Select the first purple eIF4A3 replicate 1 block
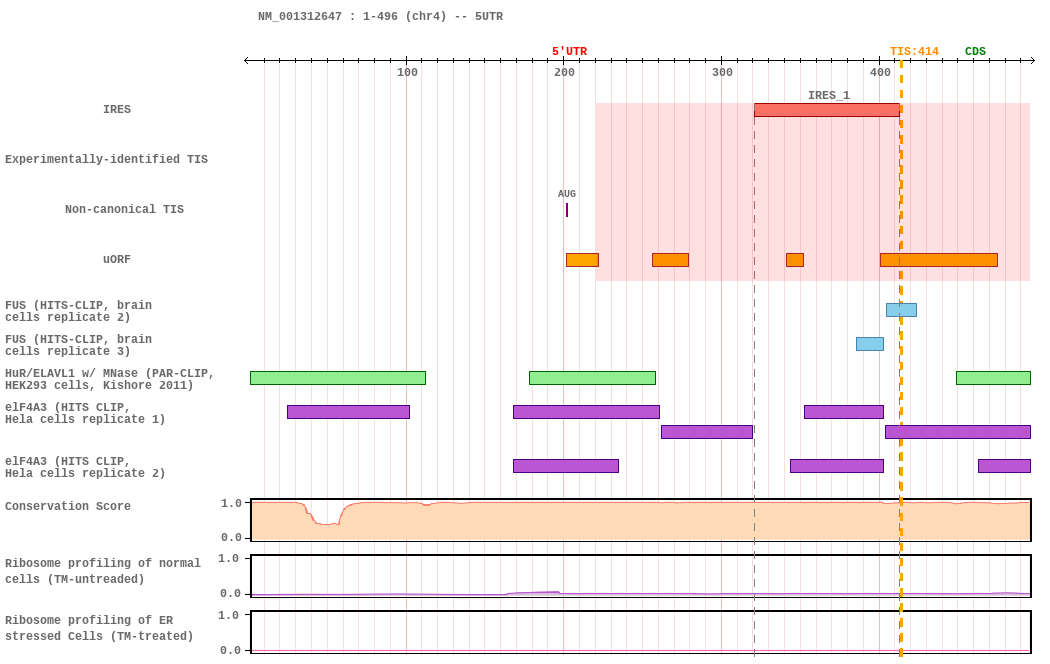 pos(348,412)
